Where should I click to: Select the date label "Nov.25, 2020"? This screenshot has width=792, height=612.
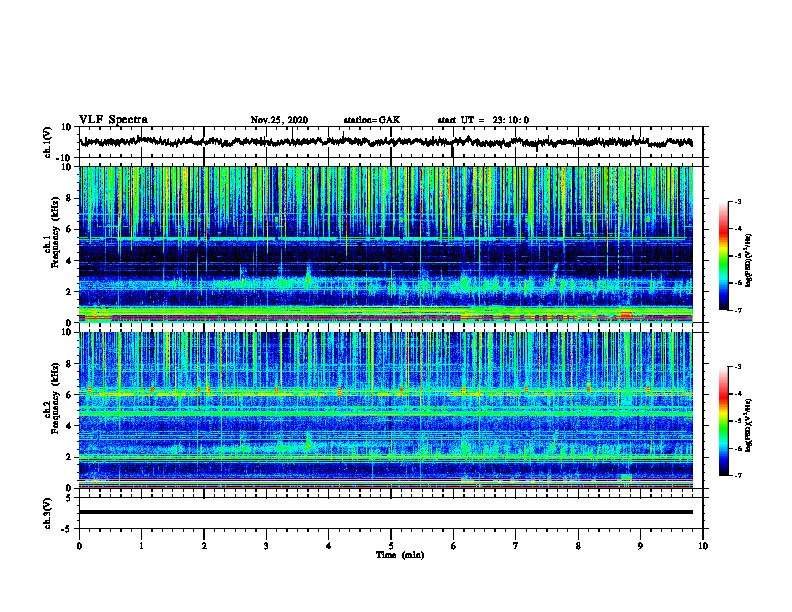pyautogui.click(x=279, y=120)
